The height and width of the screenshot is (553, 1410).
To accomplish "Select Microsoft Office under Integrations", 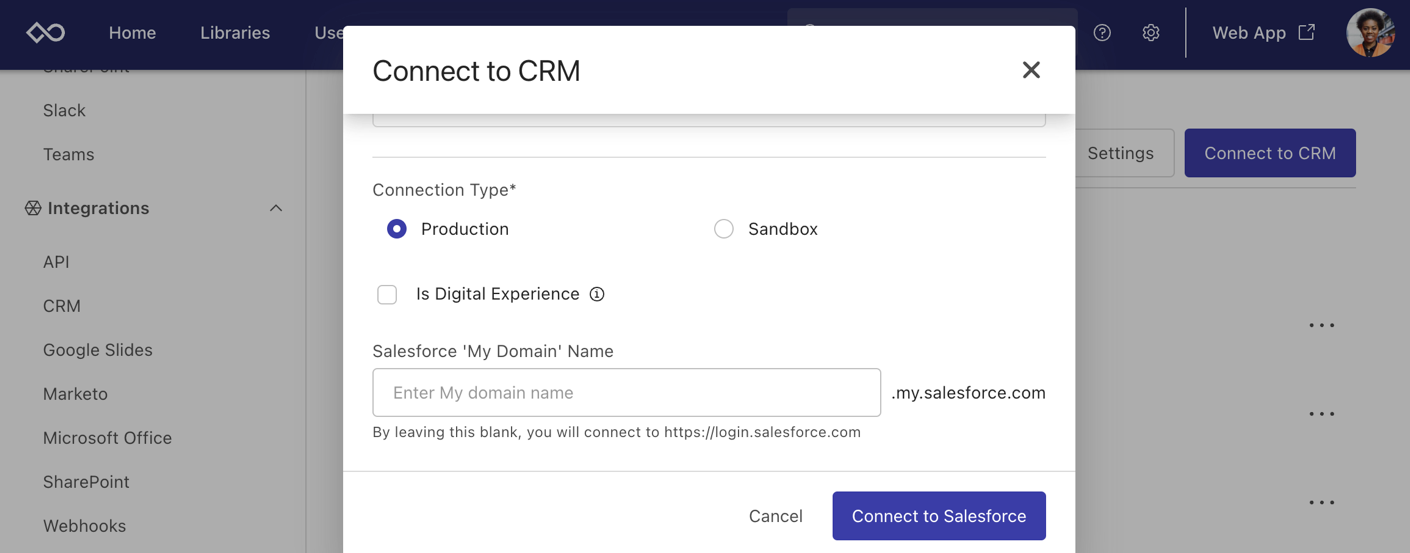I will 107,438.
